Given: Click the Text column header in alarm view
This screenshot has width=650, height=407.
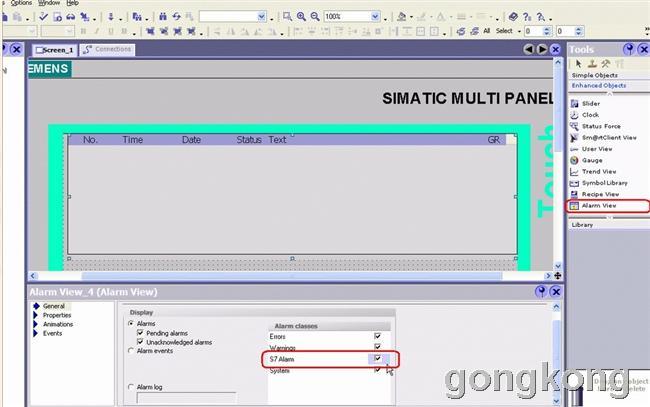Looking at the screenshot, I should pos(277,140).
